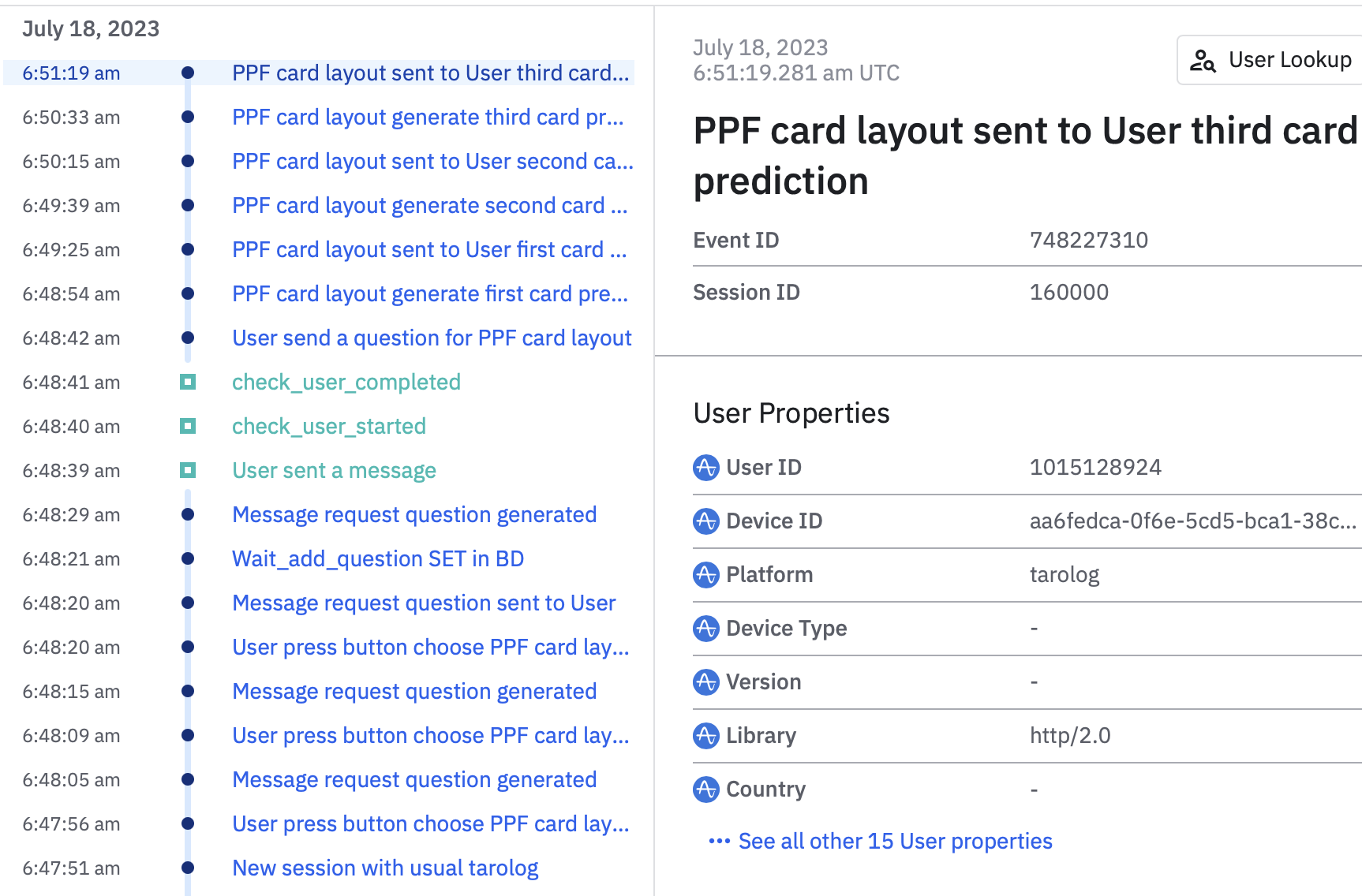1362x896 pixels.
Task: Click the green square marker for check_user_completed
Action: coord(188,383)
